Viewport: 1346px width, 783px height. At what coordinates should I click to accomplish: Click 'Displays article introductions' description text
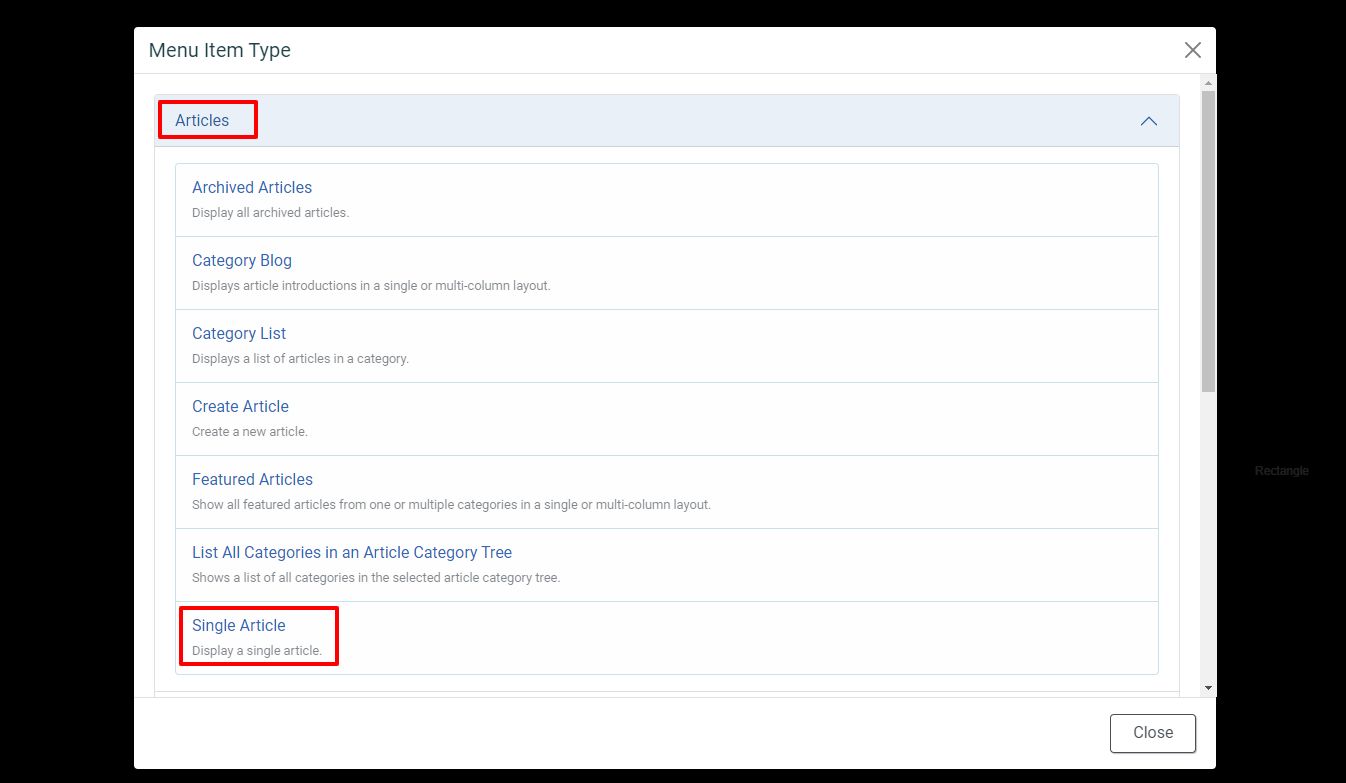[371, 285]
